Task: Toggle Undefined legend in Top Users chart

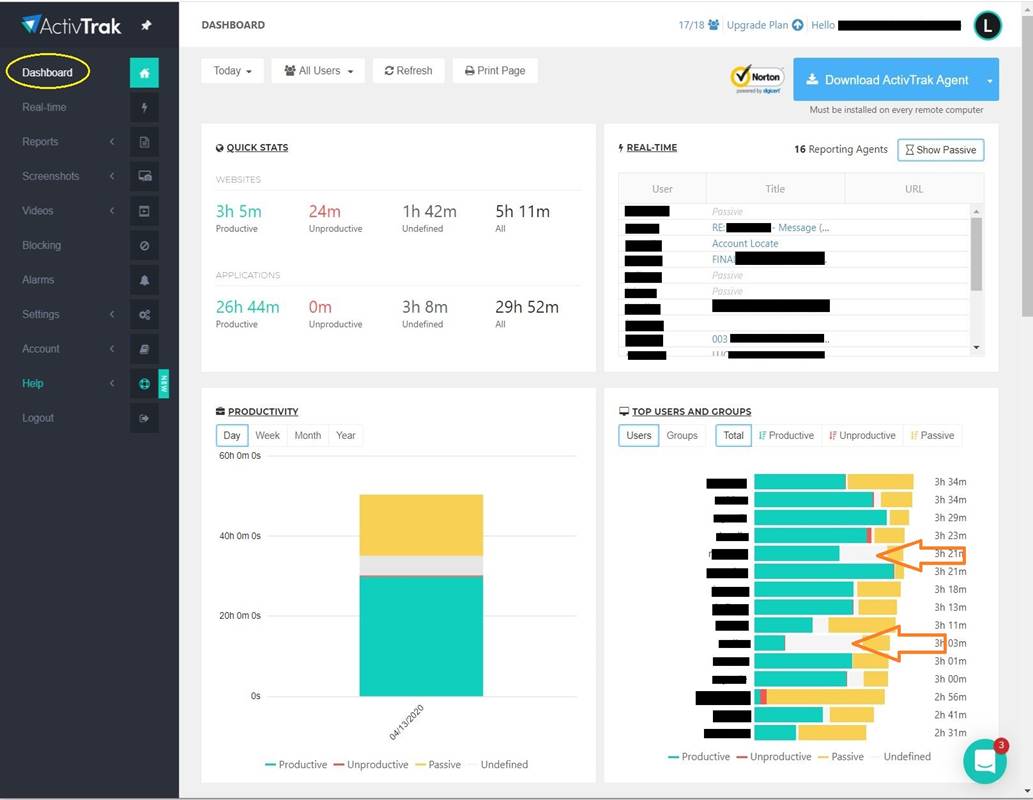Action: 901,757
